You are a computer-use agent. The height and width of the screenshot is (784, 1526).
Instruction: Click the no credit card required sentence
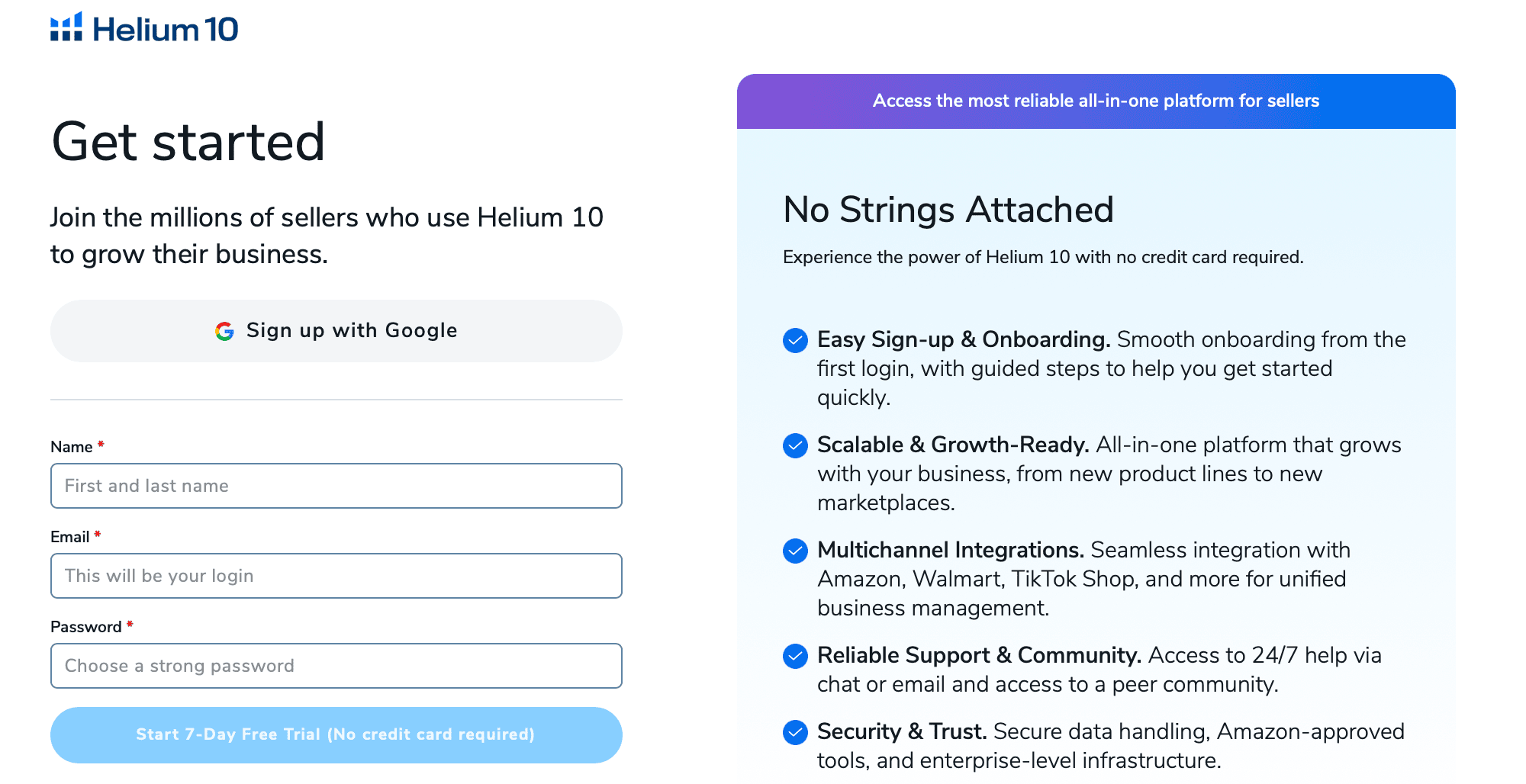(x=1043, y=257)
